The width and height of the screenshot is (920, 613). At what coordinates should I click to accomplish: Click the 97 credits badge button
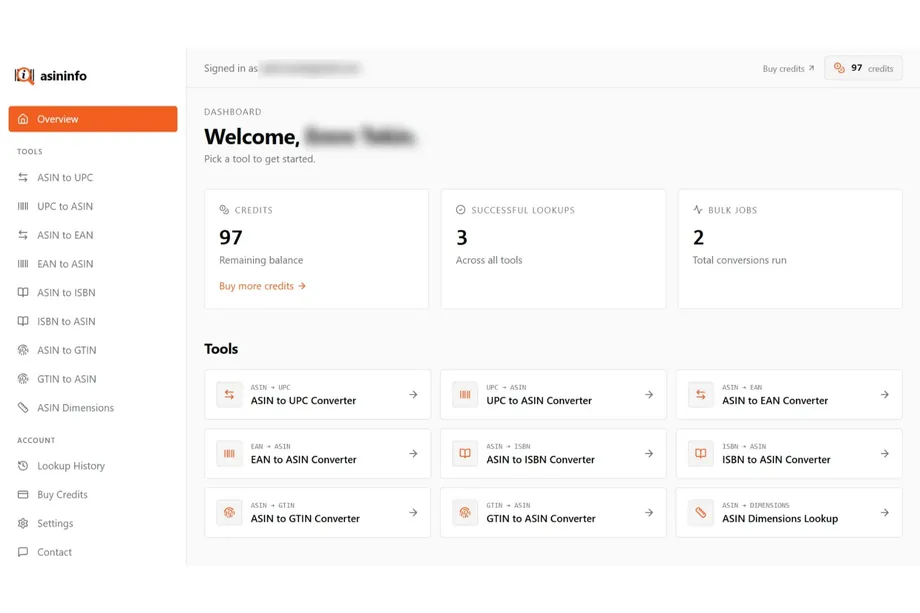pos(863,68)
